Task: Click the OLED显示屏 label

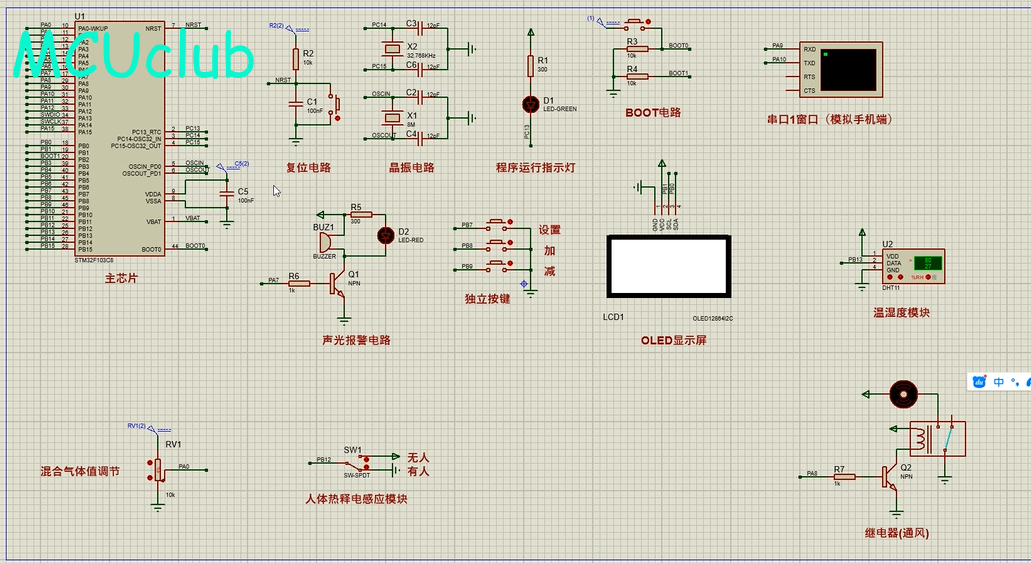Action: coord(673,340)
